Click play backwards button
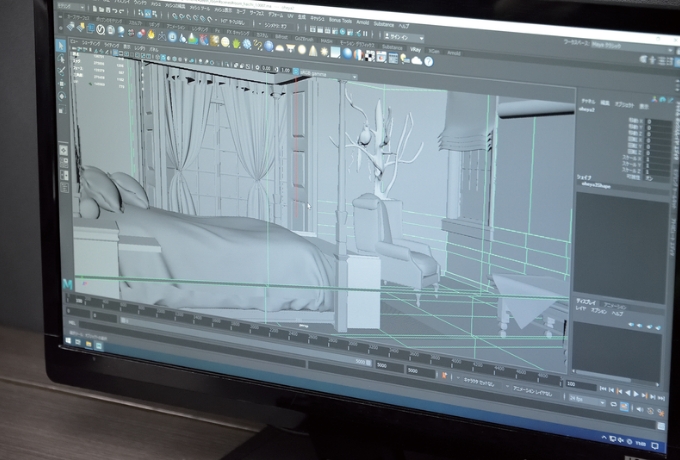The image size is (680, 460). tap(628, 393)
